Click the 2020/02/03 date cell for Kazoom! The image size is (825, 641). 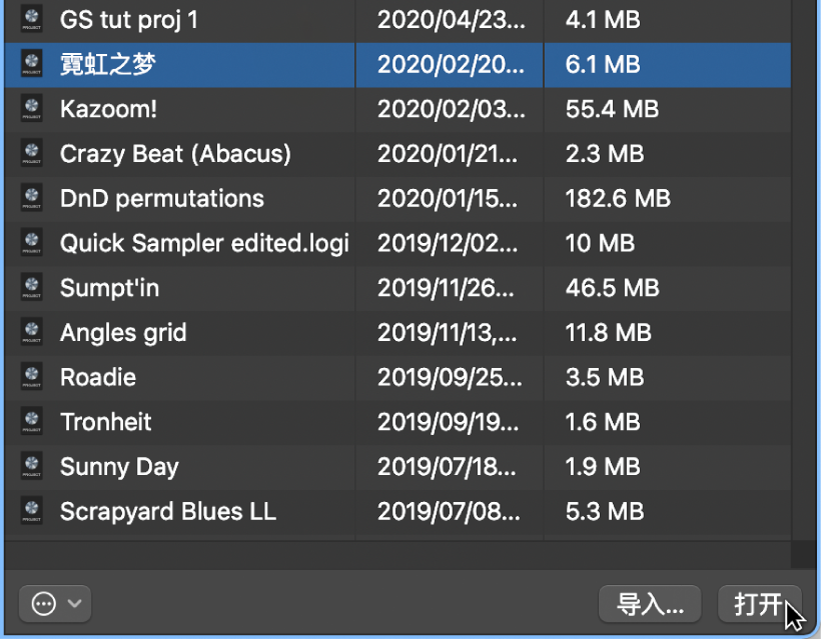pos(448,108)
